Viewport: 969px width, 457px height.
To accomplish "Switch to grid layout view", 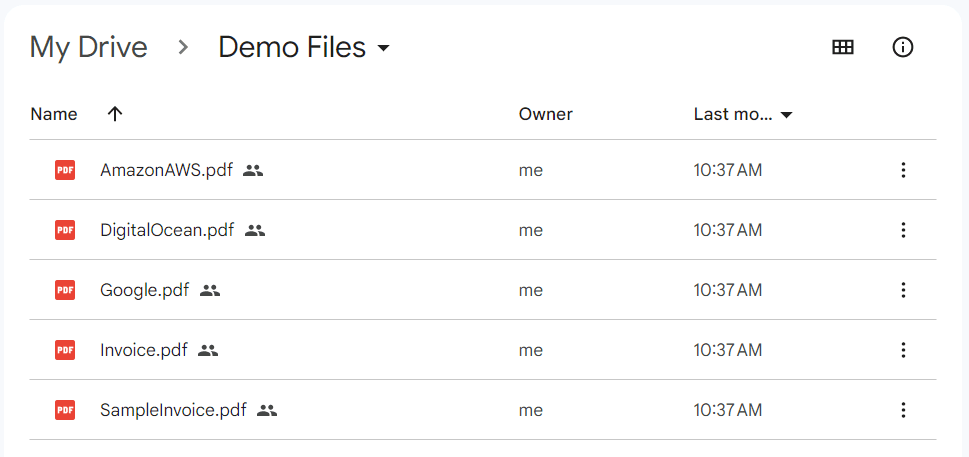I will click(843, 47).
